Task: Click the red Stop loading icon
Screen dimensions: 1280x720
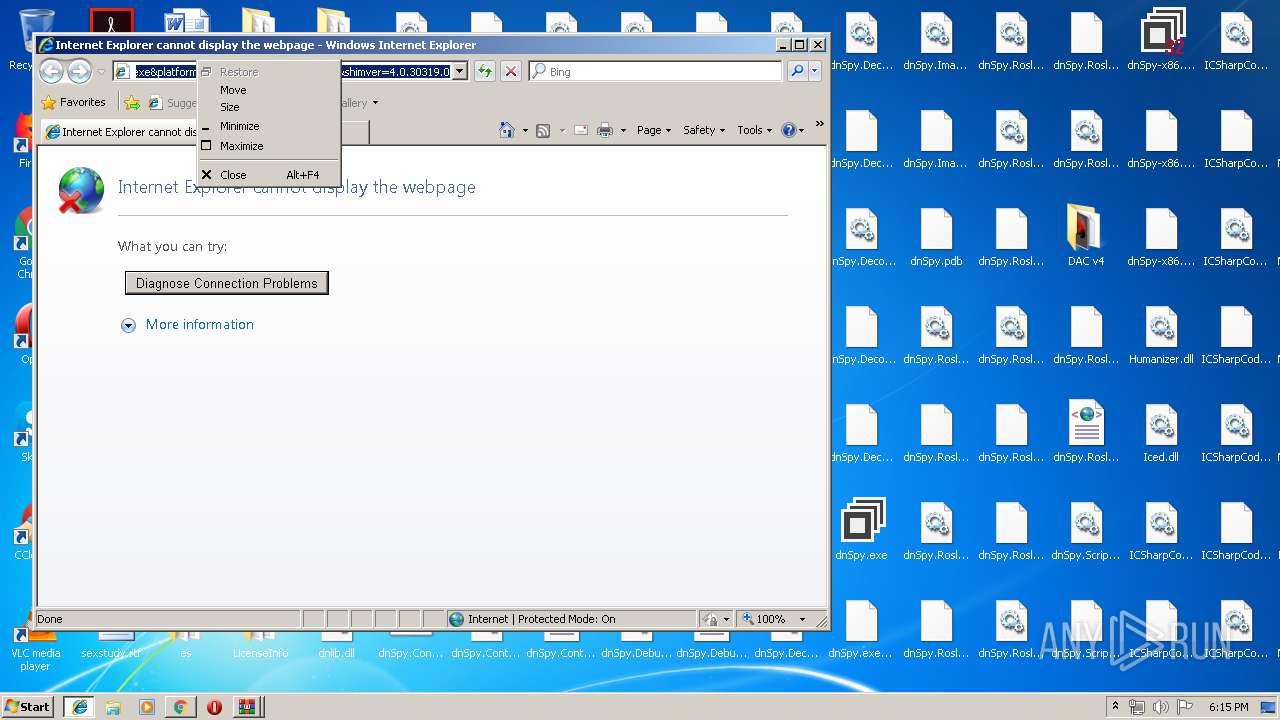Action: coord(511,71)
